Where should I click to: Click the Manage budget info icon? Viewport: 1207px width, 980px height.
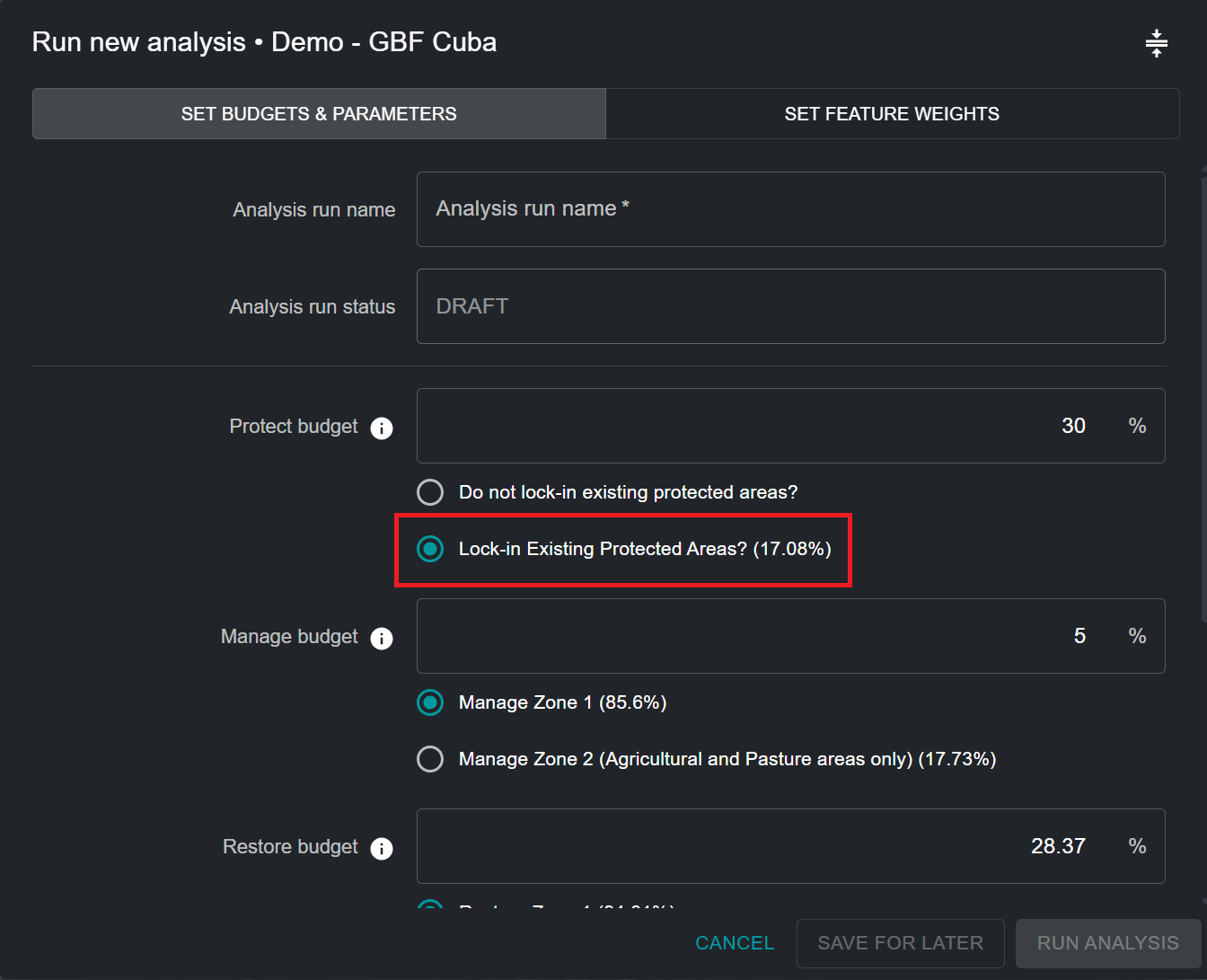point(382,639)
